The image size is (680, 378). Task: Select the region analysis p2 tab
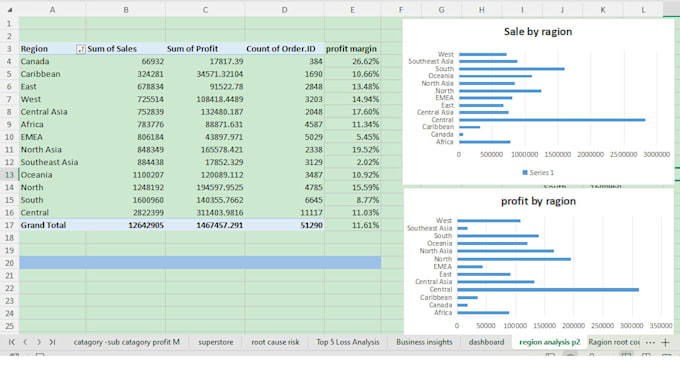point(549,342)
